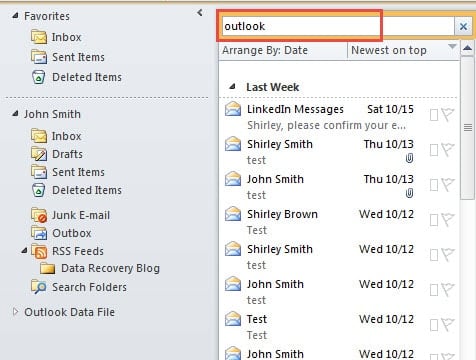This screenshot has width=476, height=360.
Task: Click Deleted Items icon under John Smith
Action: 39,190
